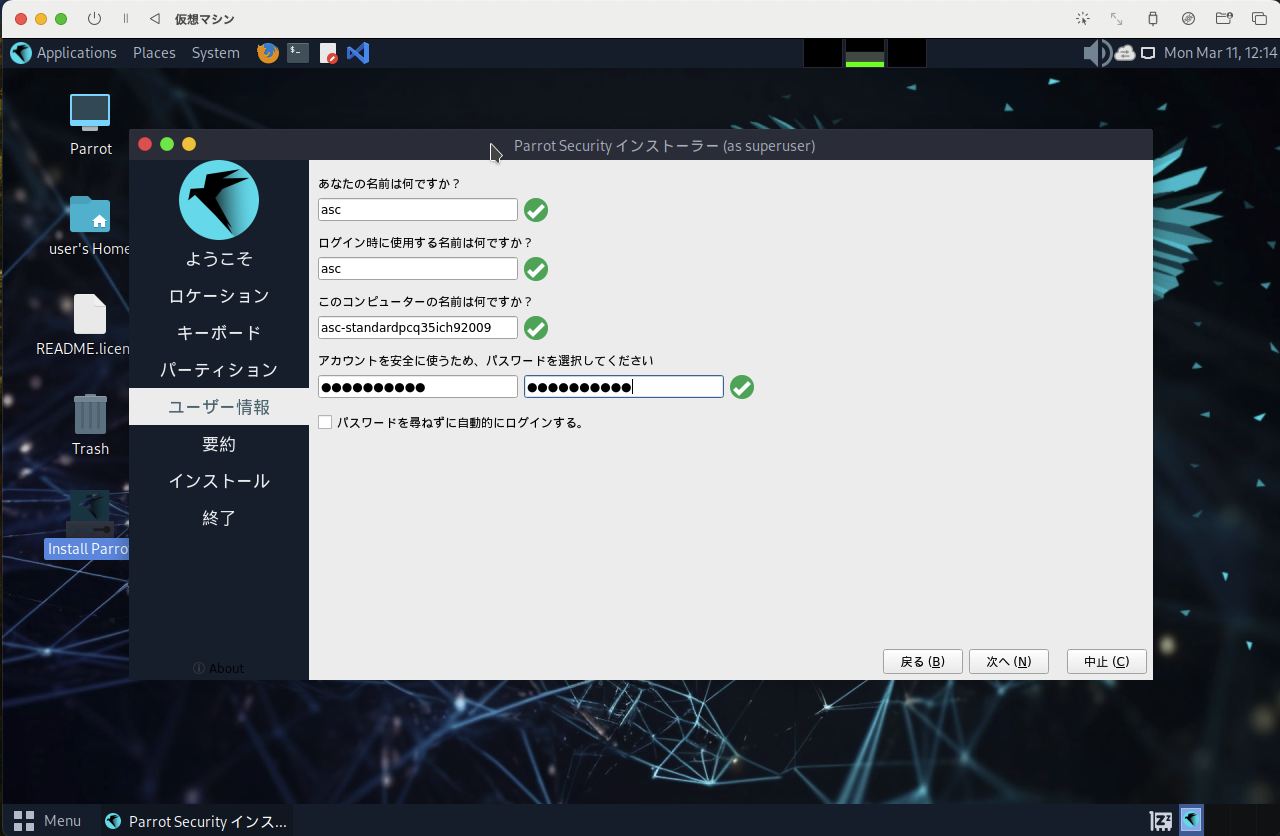Click the green checkmark beside computer name
This screenshot has width=1280, height=836.
(x=536, y=328)
